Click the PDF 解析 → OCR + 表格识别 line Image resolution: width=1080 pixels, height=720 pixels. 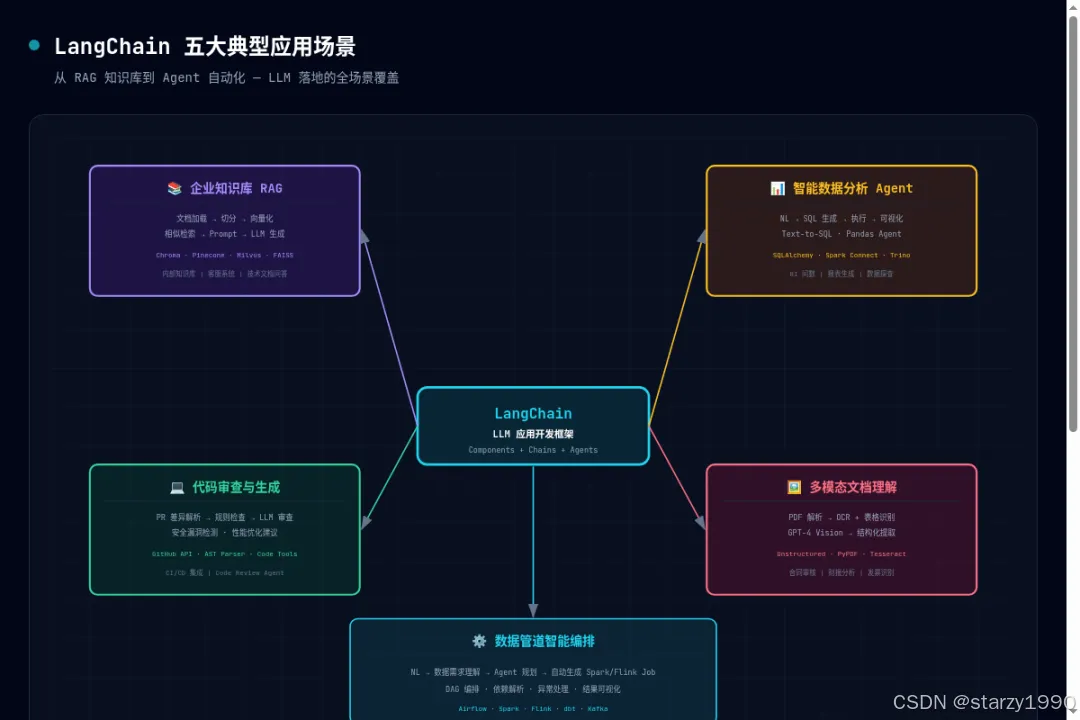(x=842, y=517)
